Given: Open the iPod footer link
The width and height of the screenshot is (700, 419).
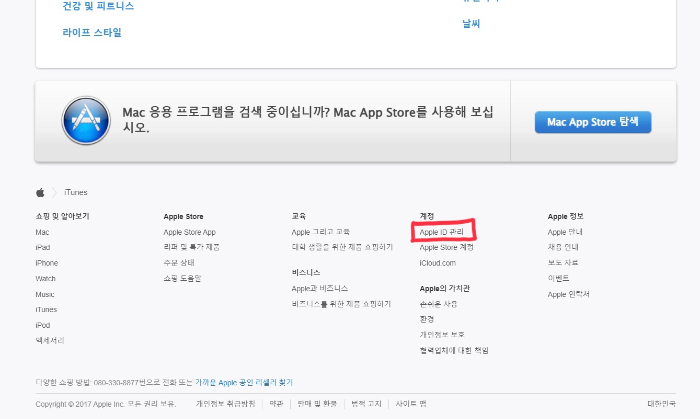Looking at the screenshot, I should 43,325.
